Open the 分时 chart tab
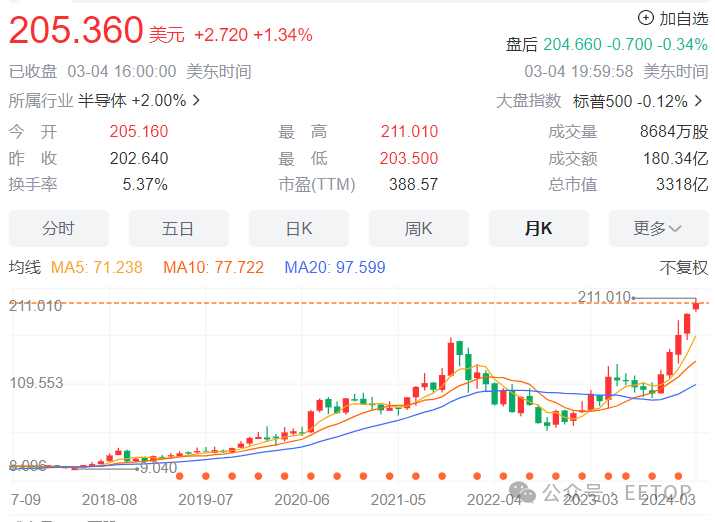This screenshot has height=522, width=715. point(59,229)
